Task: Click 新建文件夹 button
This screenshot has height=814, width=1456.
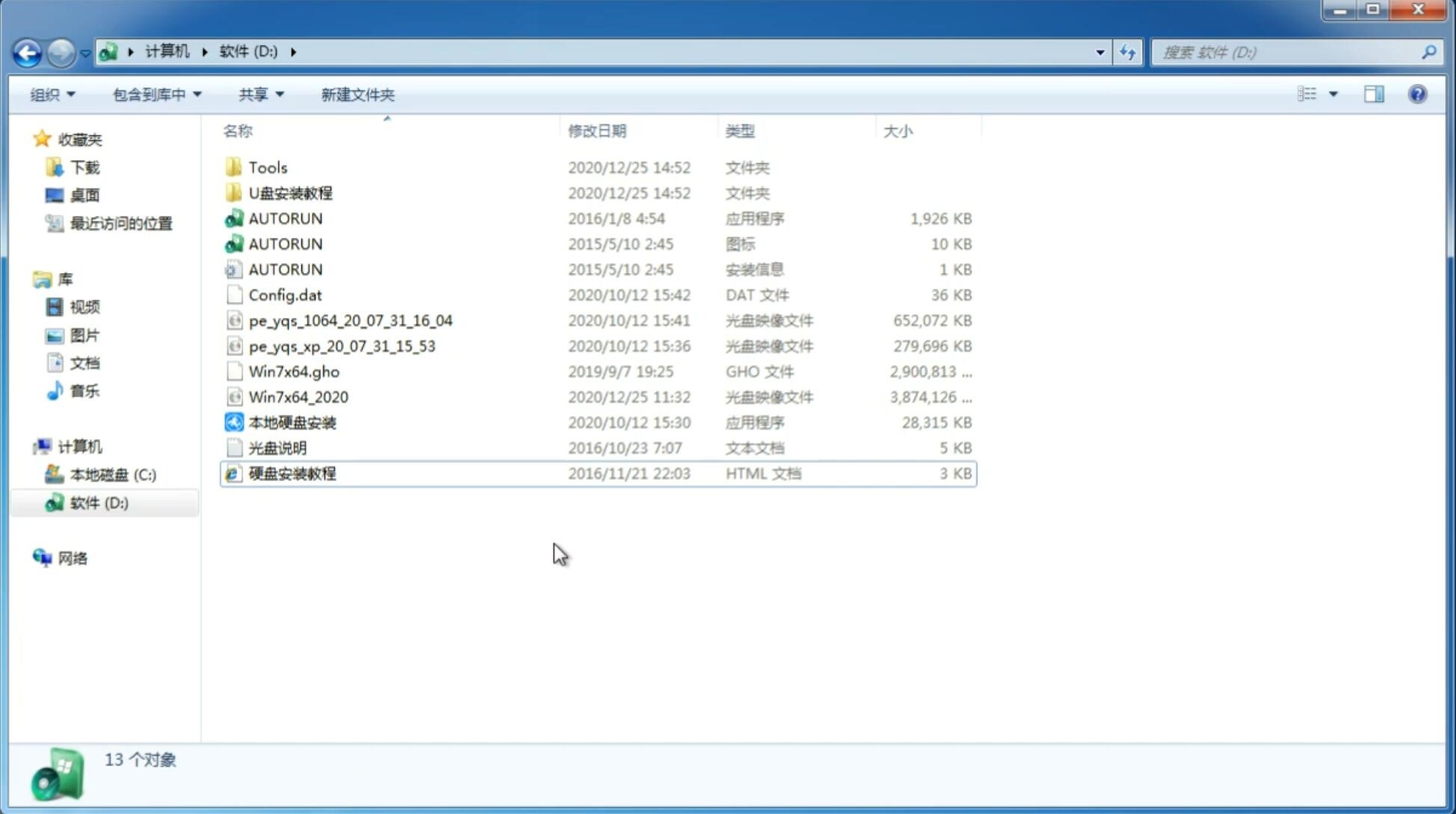Action: [x=358, y=93]
